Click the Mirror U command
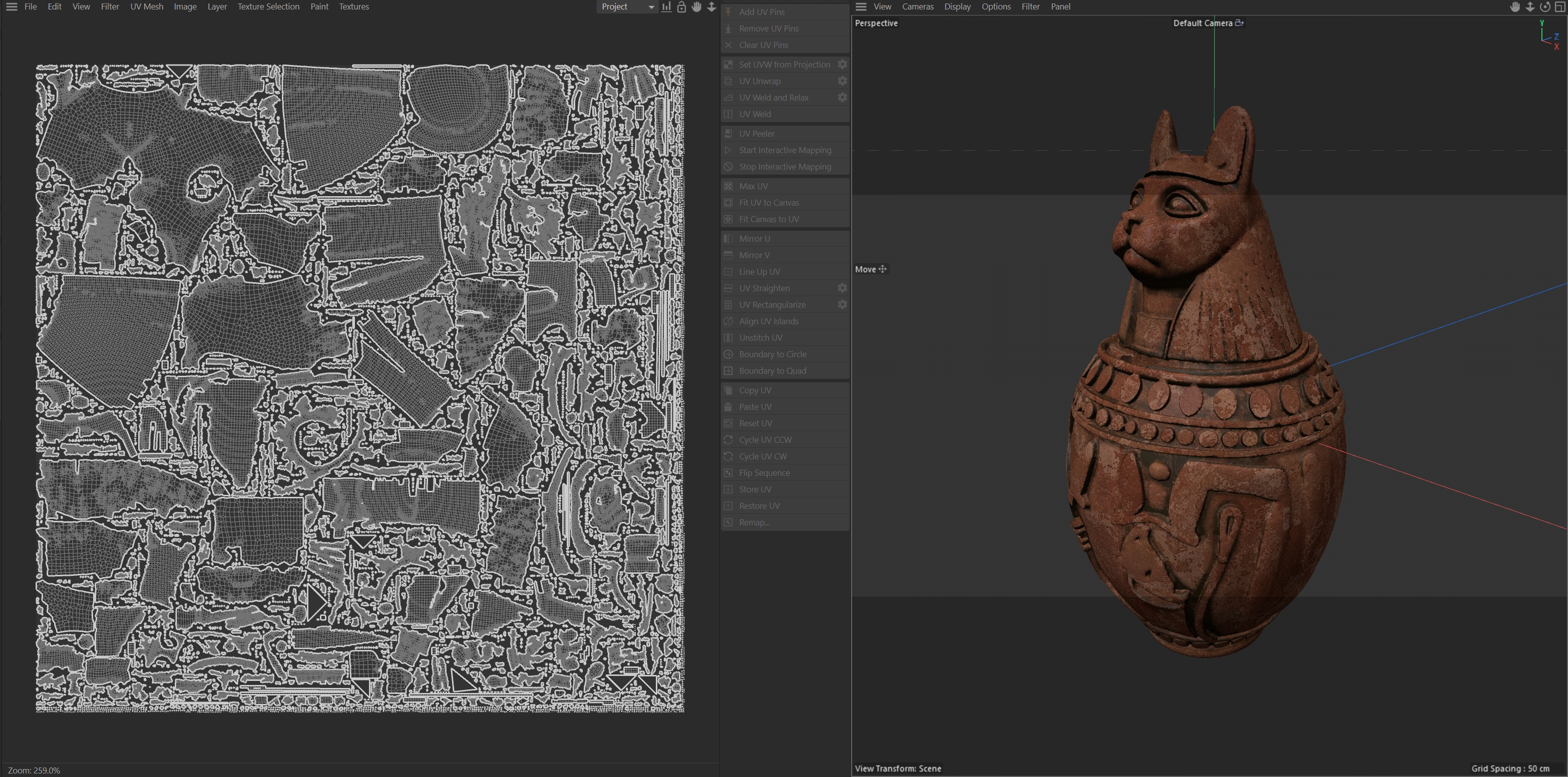 (754, 239)
